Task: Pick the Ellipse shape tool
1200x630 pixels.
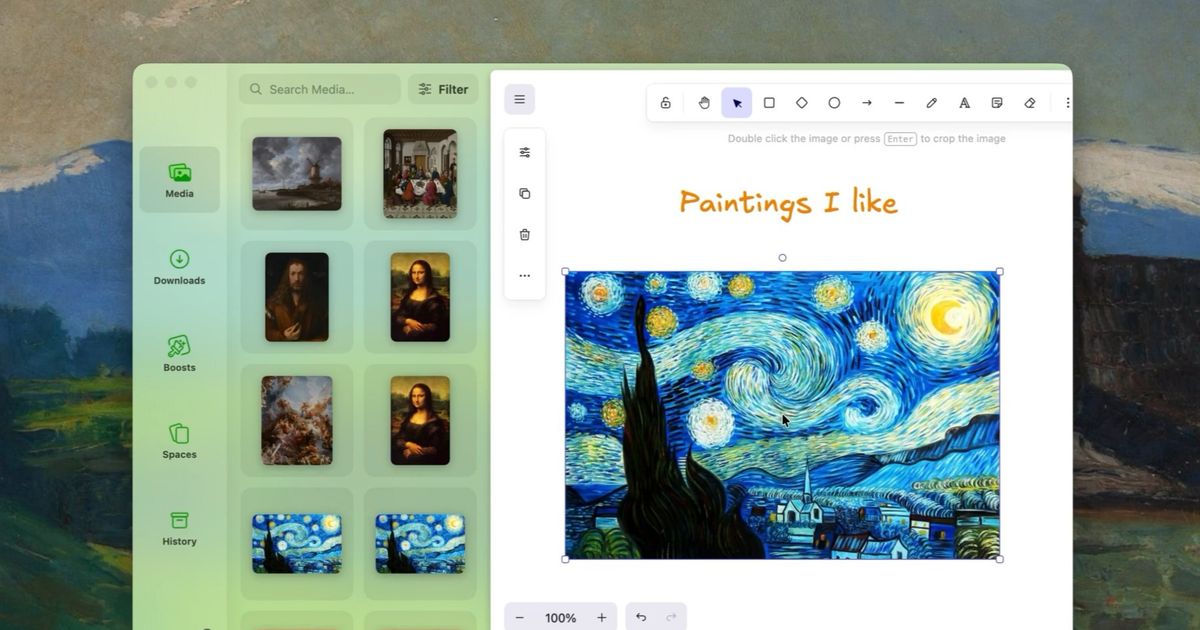Action: [834, 103]
